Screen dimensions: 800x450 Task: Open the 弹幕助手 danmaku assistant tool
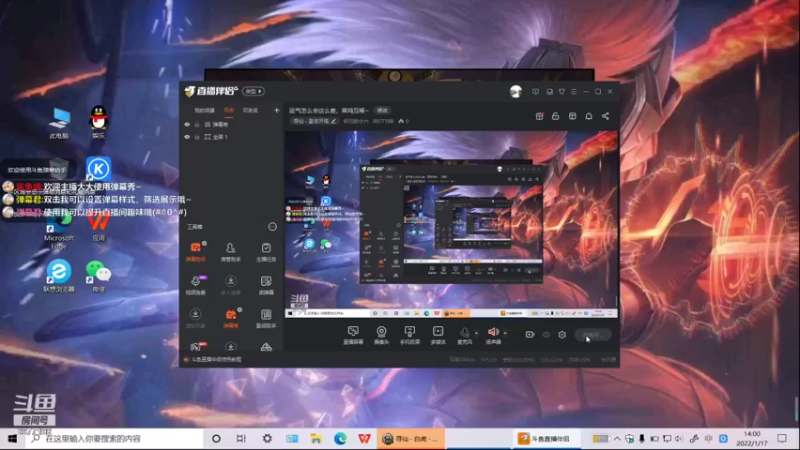point(195,252)
